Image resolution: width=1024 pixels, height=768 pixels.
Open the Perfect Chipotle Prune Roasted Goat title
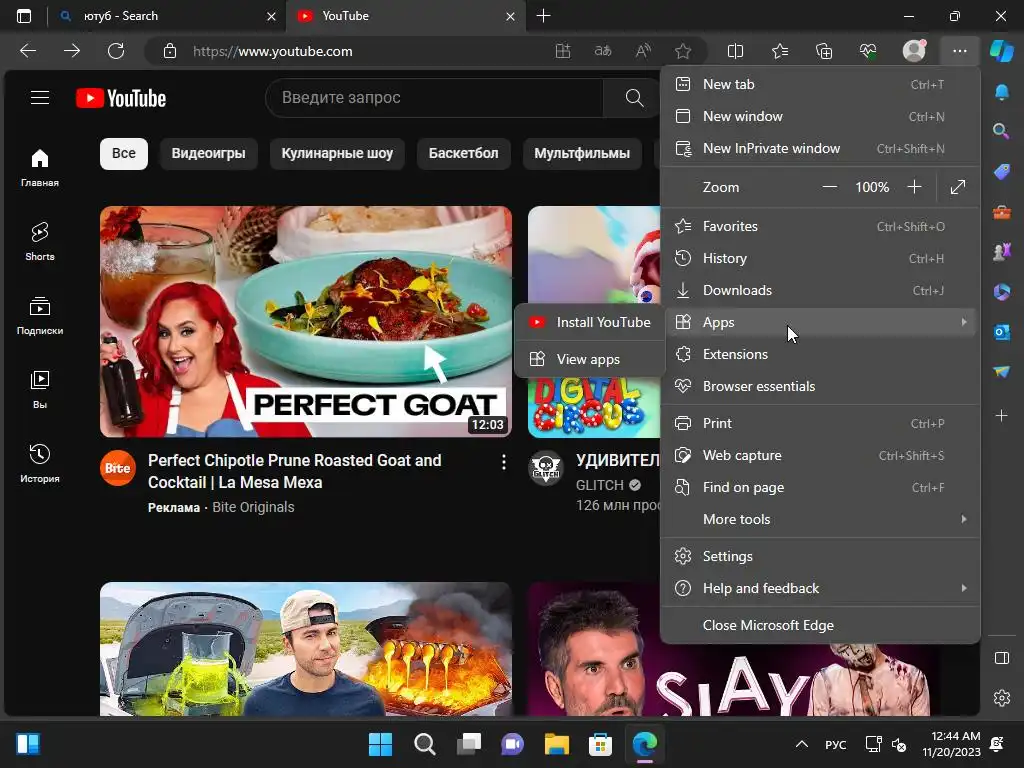295,472
